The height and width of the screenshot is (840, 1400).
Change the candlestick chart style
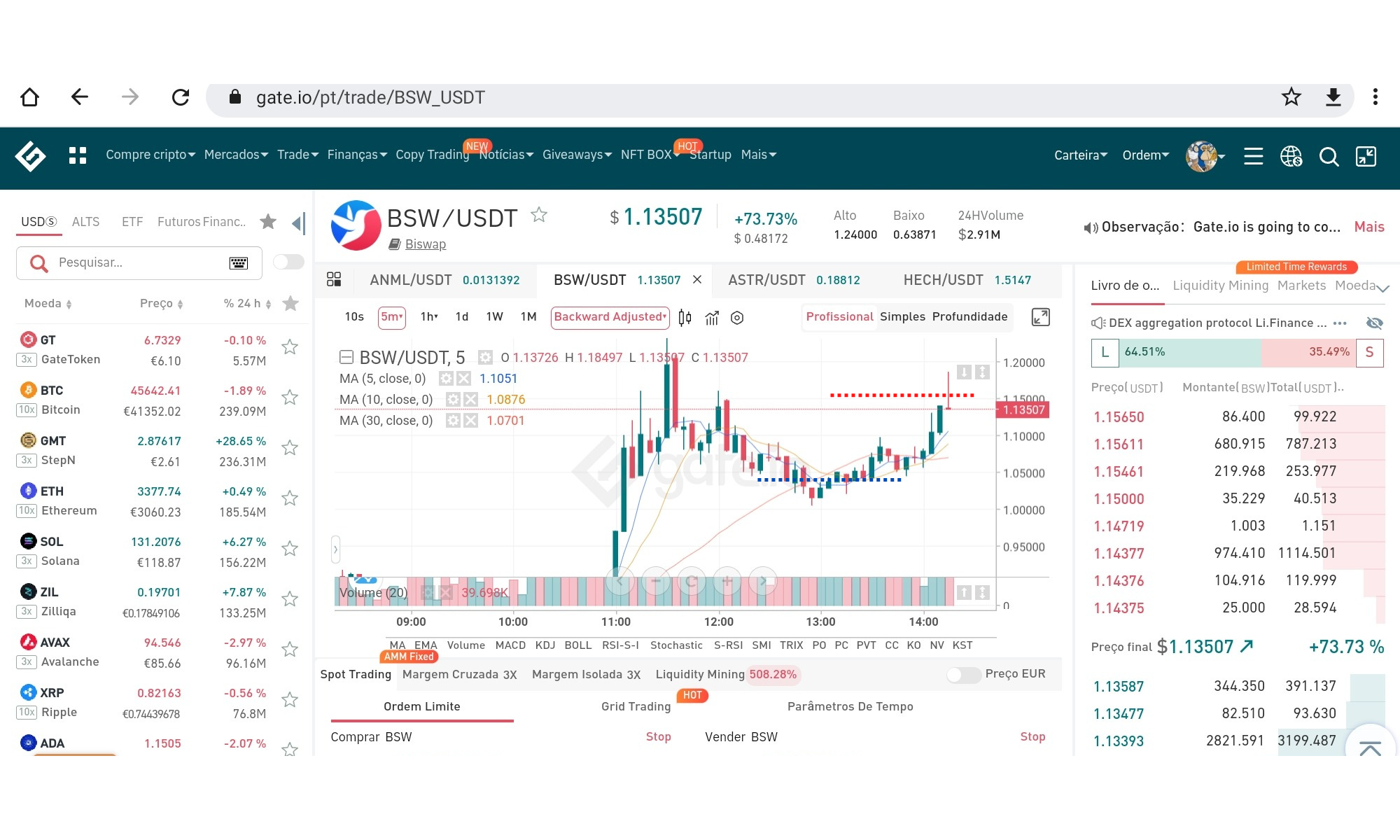[x=685, y=318]
